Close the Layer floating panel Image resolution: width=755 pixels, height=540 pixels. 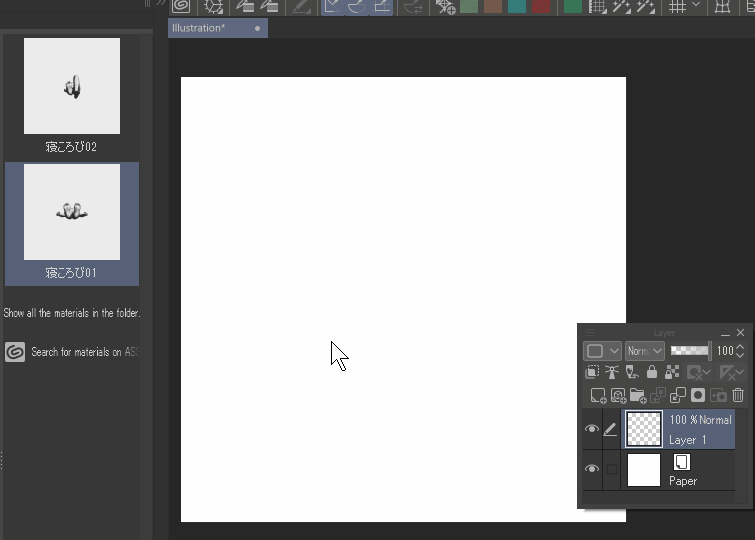[741, 332]
